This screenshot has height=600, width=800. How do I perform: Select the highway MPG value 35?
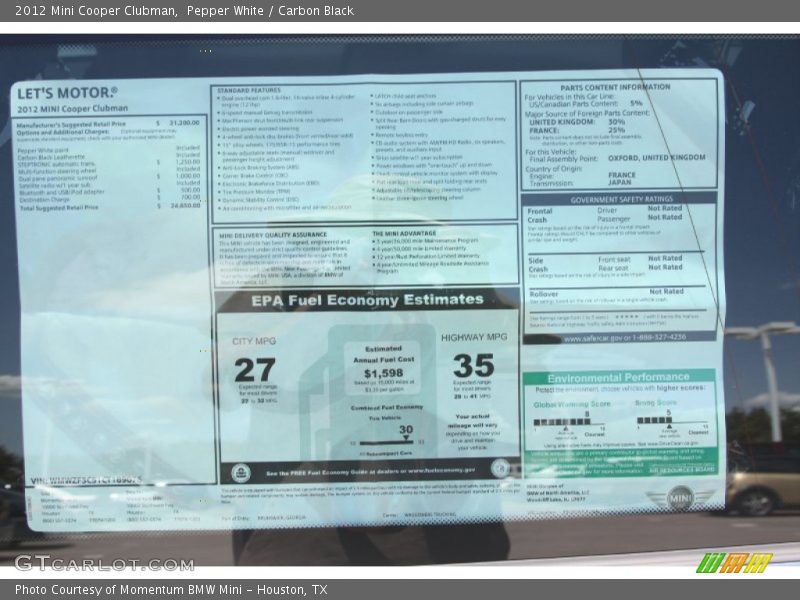pos(473,366)
